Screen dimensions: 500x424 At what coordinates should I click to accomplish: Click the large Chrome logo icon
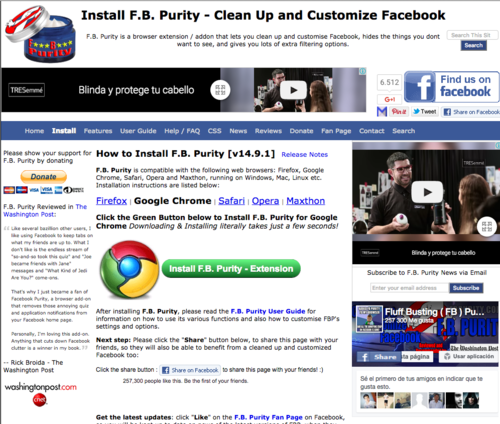point(130,269)
